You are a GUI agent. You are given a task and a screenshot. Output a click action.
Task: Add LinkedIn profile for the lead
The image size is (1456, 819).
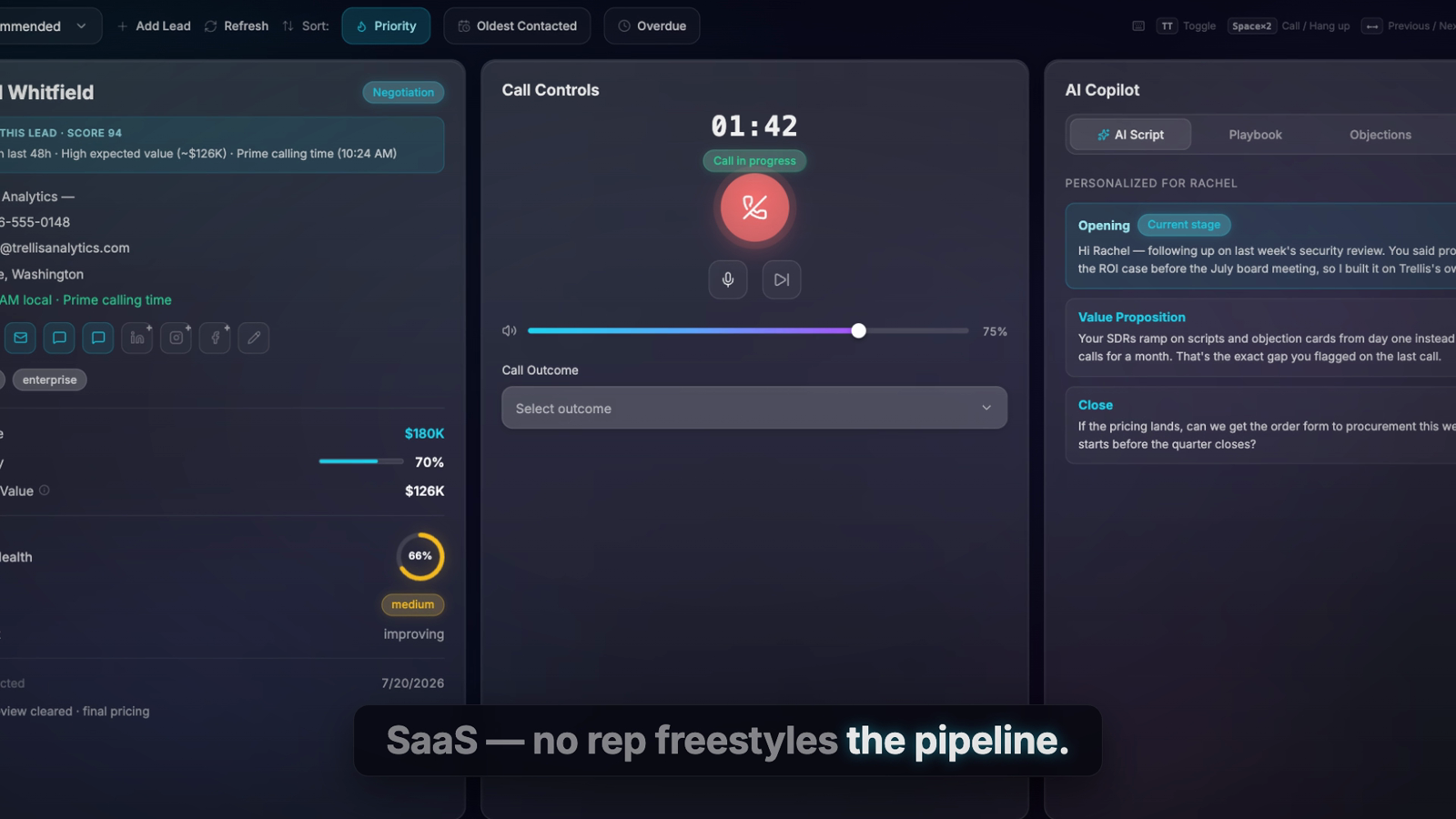point(137,338)
